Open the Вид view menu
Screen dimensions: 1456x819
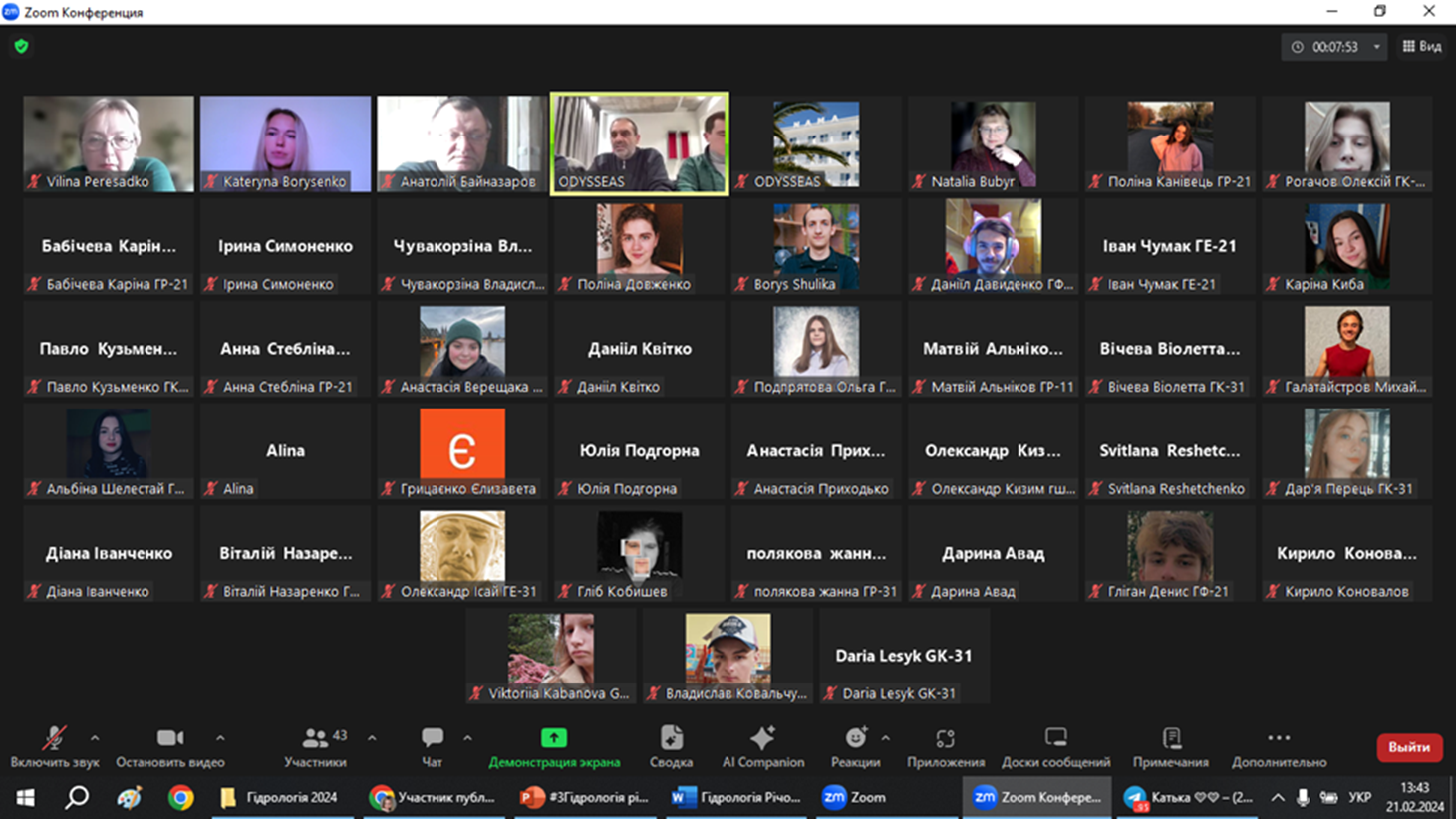tap(1422, 46)
